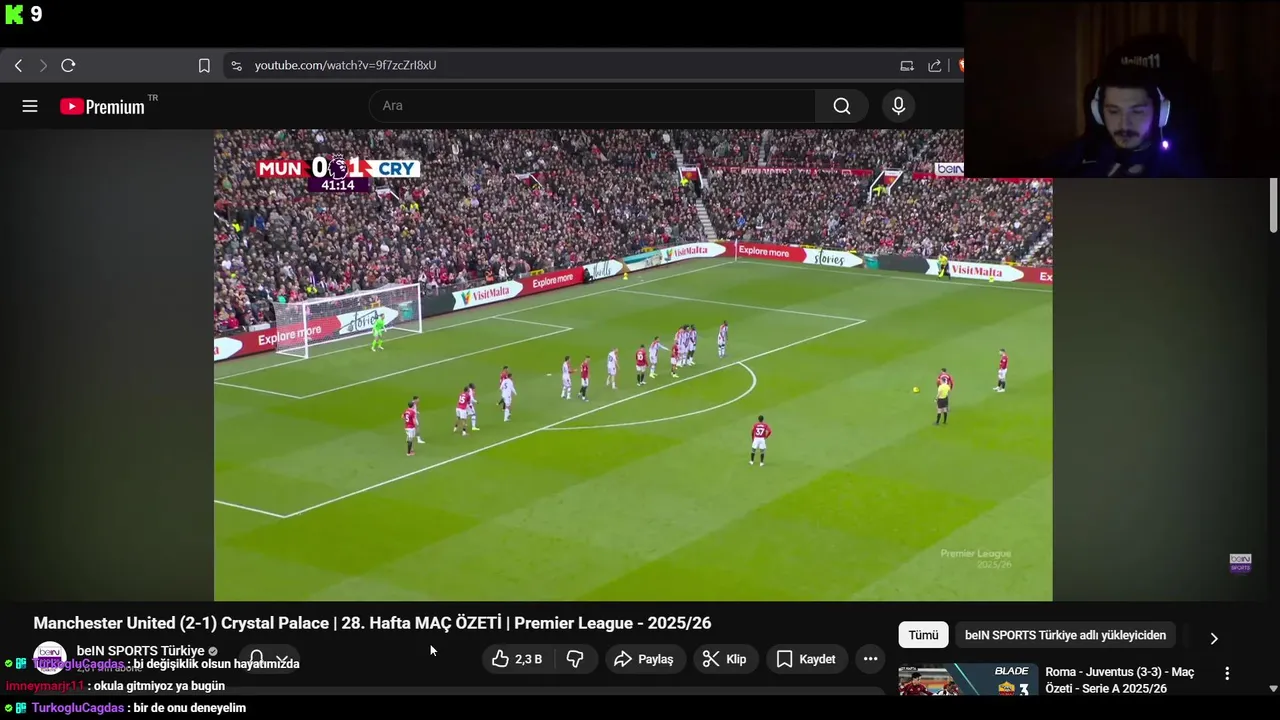
Task: Click the page vertical scrollbar thumb
Action: coord(1273,206)
